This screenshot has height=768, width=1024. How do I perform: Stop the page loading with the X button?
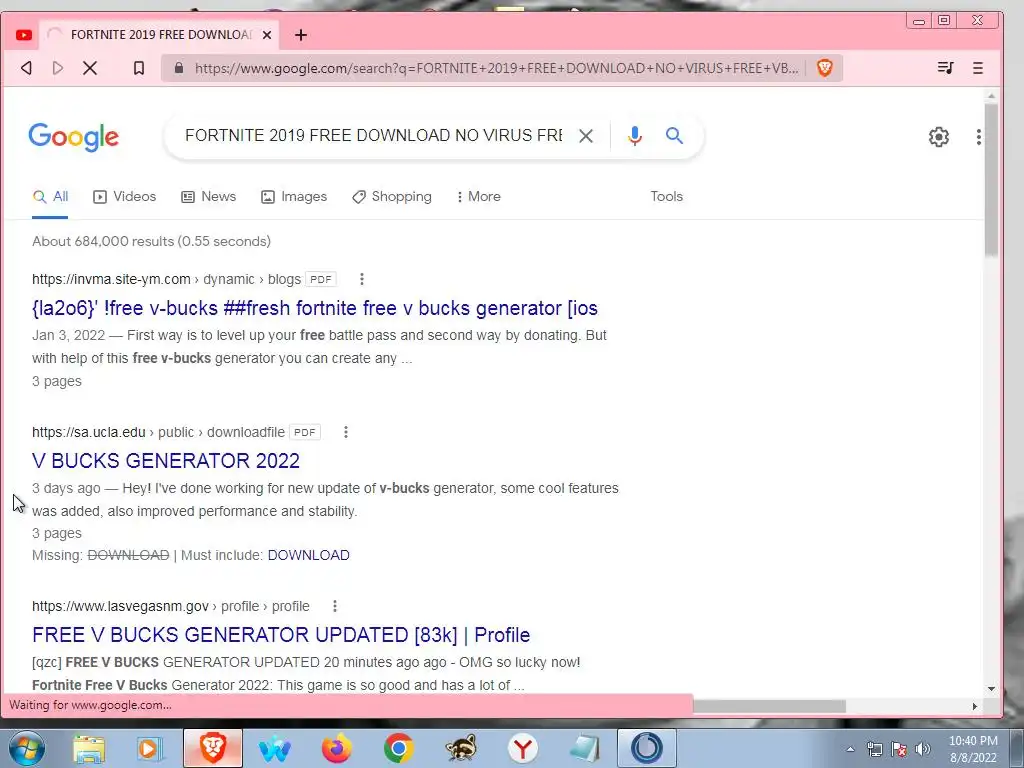pyautogui.click(x=90, y=68)
